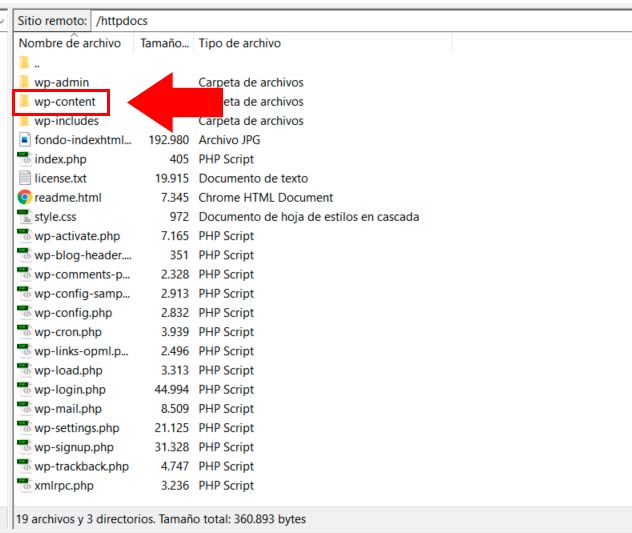The width and height of the screenshot is (632, 533).
Task: Select the xmlrpc.php file name
Action: tap(64, 486)
